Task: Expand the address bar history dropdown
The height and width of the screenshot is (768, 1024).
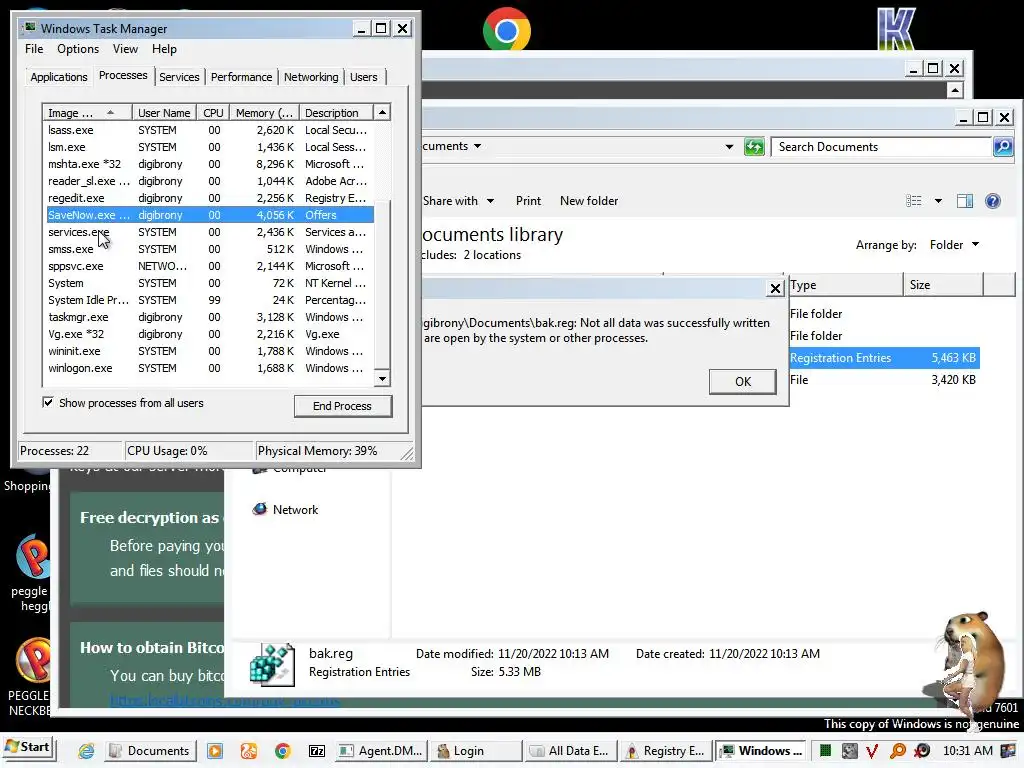Action: pyautogui.click(x=729, y=147)
